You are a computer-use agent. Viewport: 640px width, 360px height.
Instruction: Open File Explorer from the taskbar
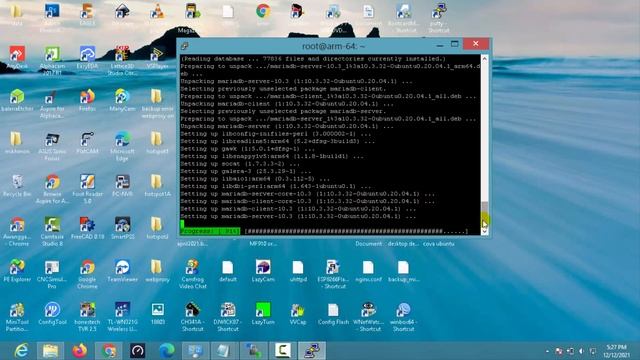(x=50, y=351)
